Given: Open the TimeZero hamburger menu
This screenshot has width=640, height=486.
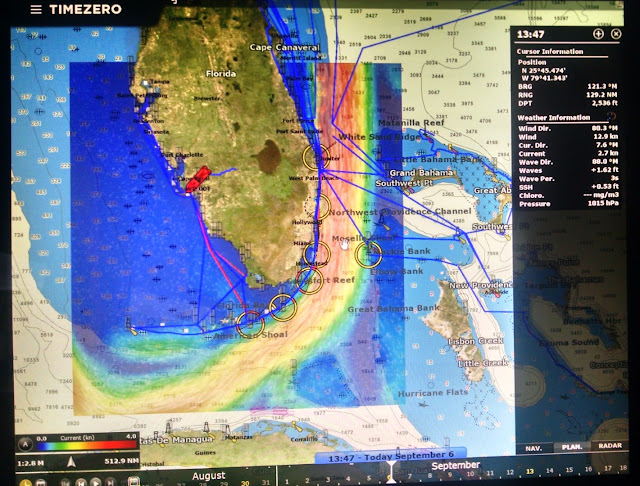Looking at the screenshot, I should click(x=36, y=9).
